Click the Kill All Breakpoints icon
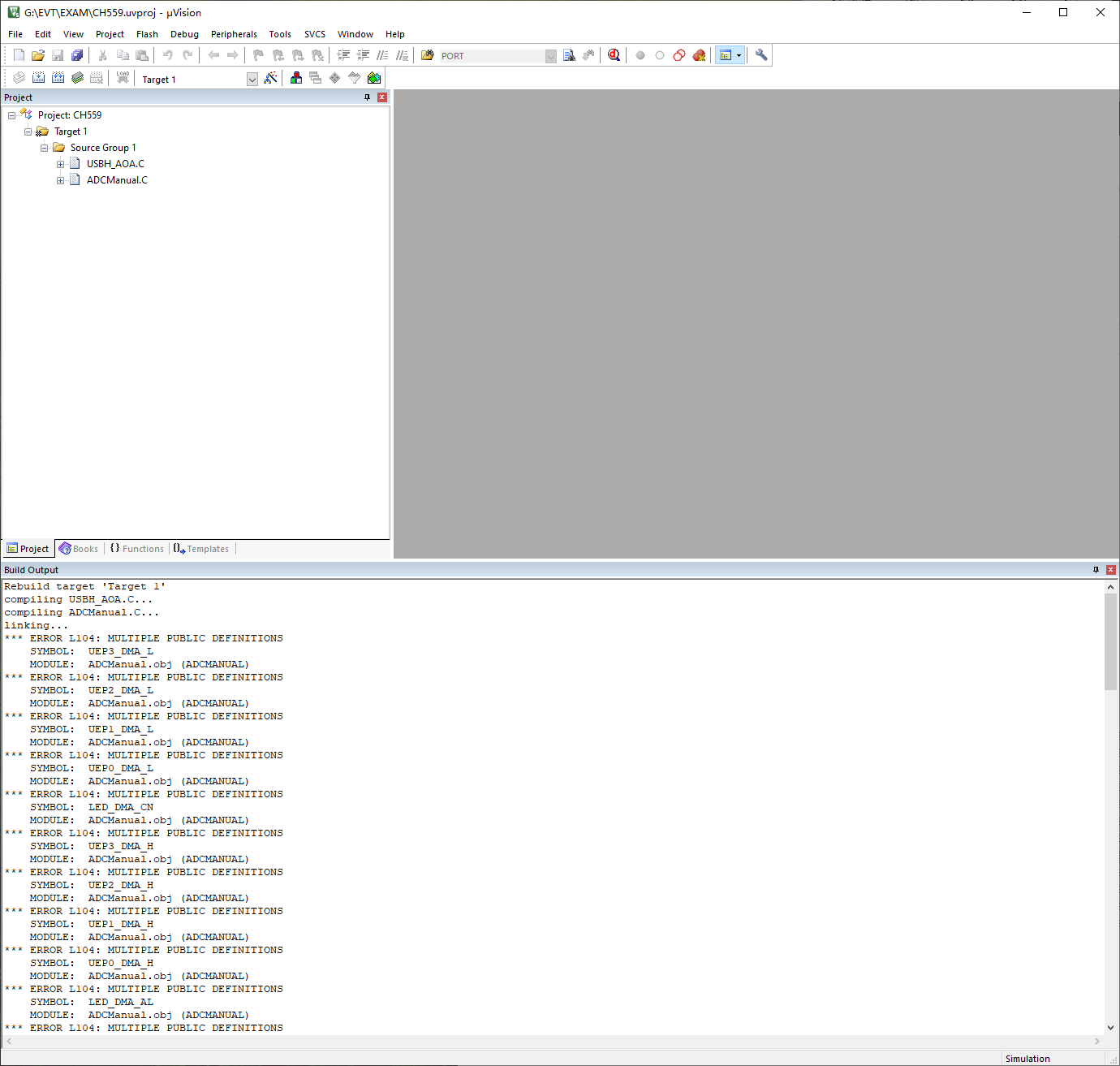The width and height of the screenshot is (1120, 1066). [x=699, y=55]
